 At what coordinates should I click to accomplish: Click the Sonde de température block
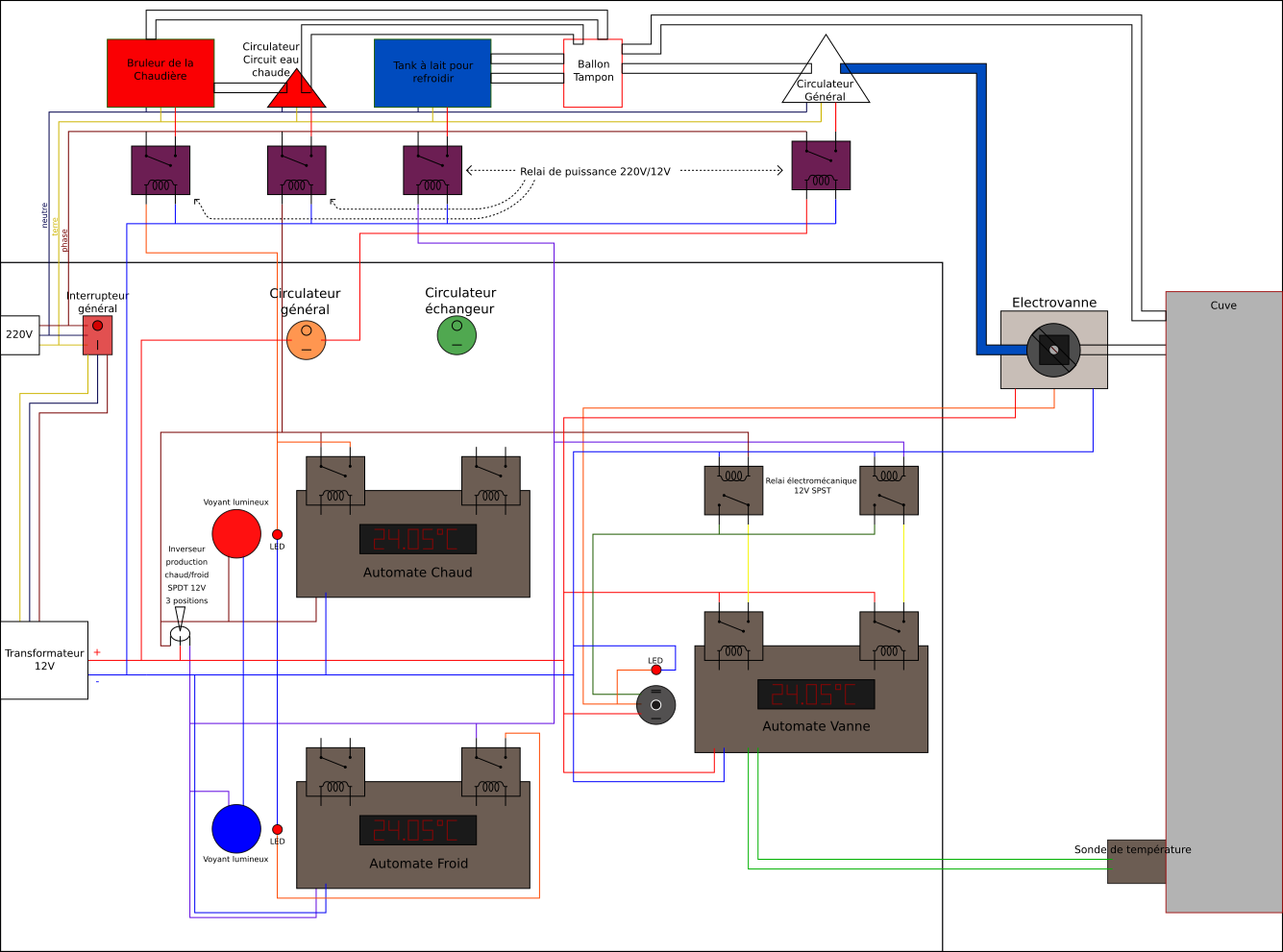click(x=1136, y=862)
